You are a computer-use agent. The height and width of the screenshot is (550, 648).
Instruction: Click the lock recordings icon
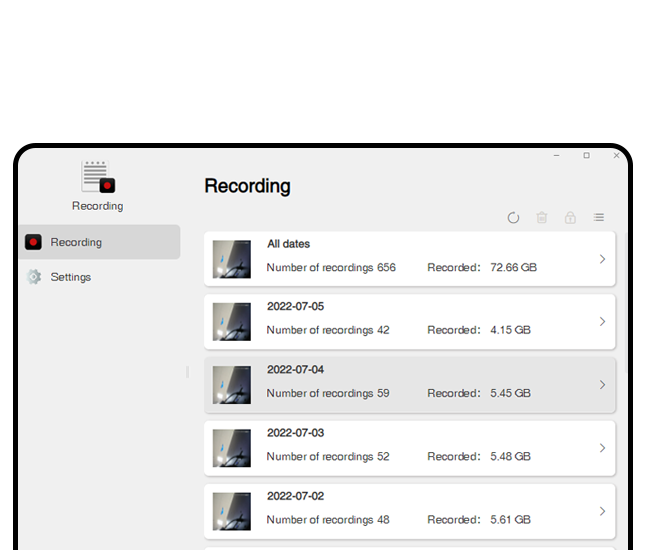(570, 217)
